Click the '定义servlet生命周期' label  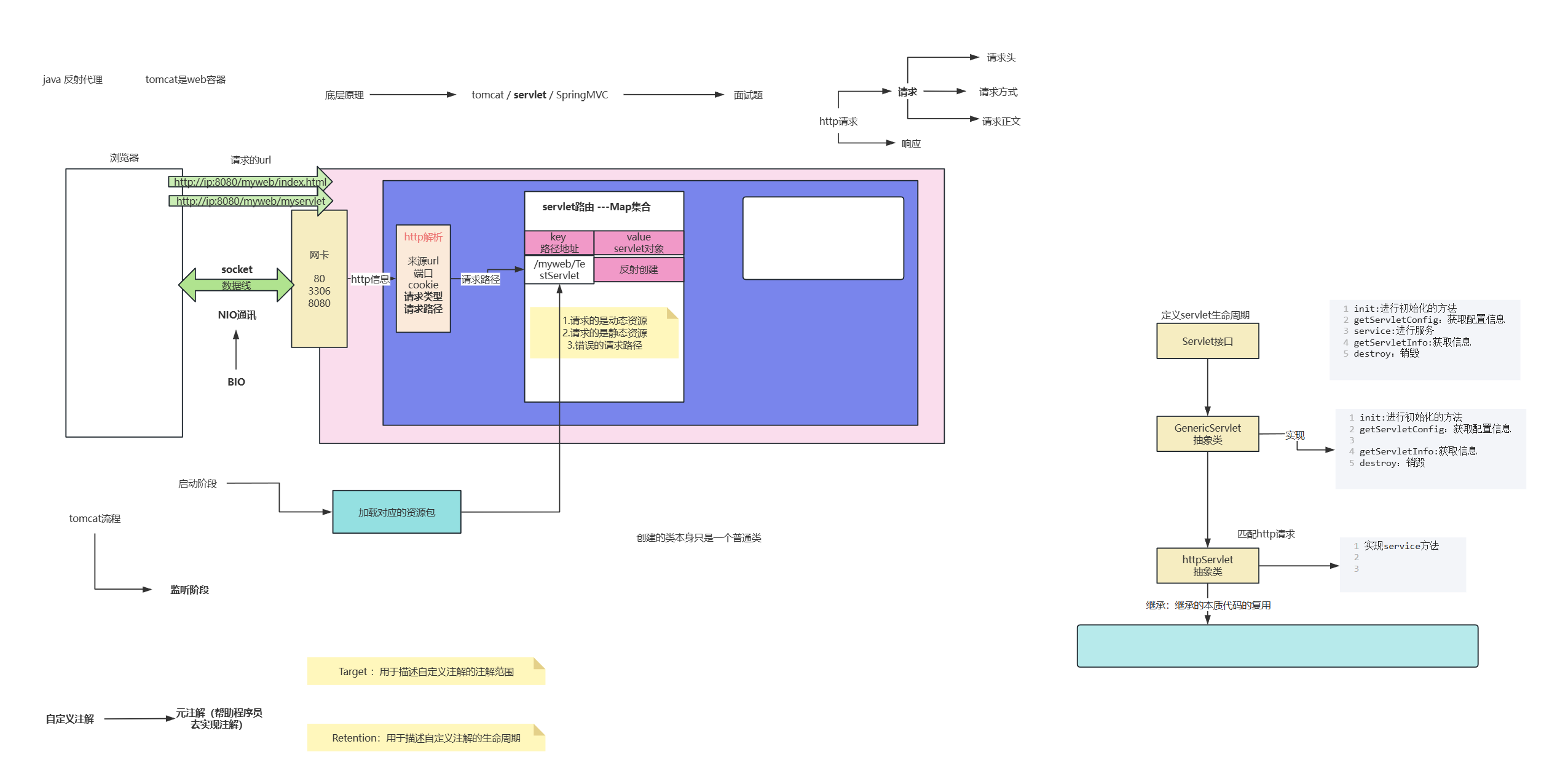click(1205, 315)
